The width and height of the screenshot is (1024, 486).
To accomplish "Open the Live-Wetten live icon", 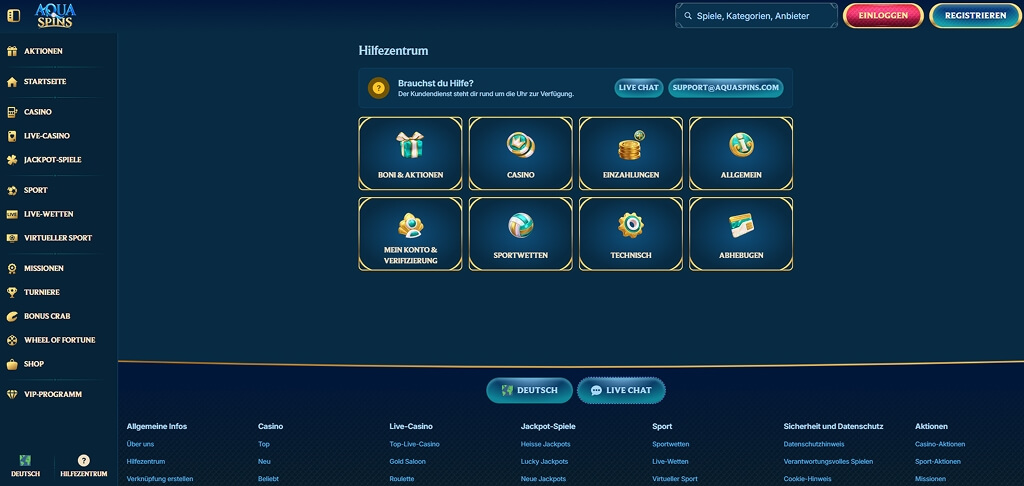I will (x=12, y=214).
